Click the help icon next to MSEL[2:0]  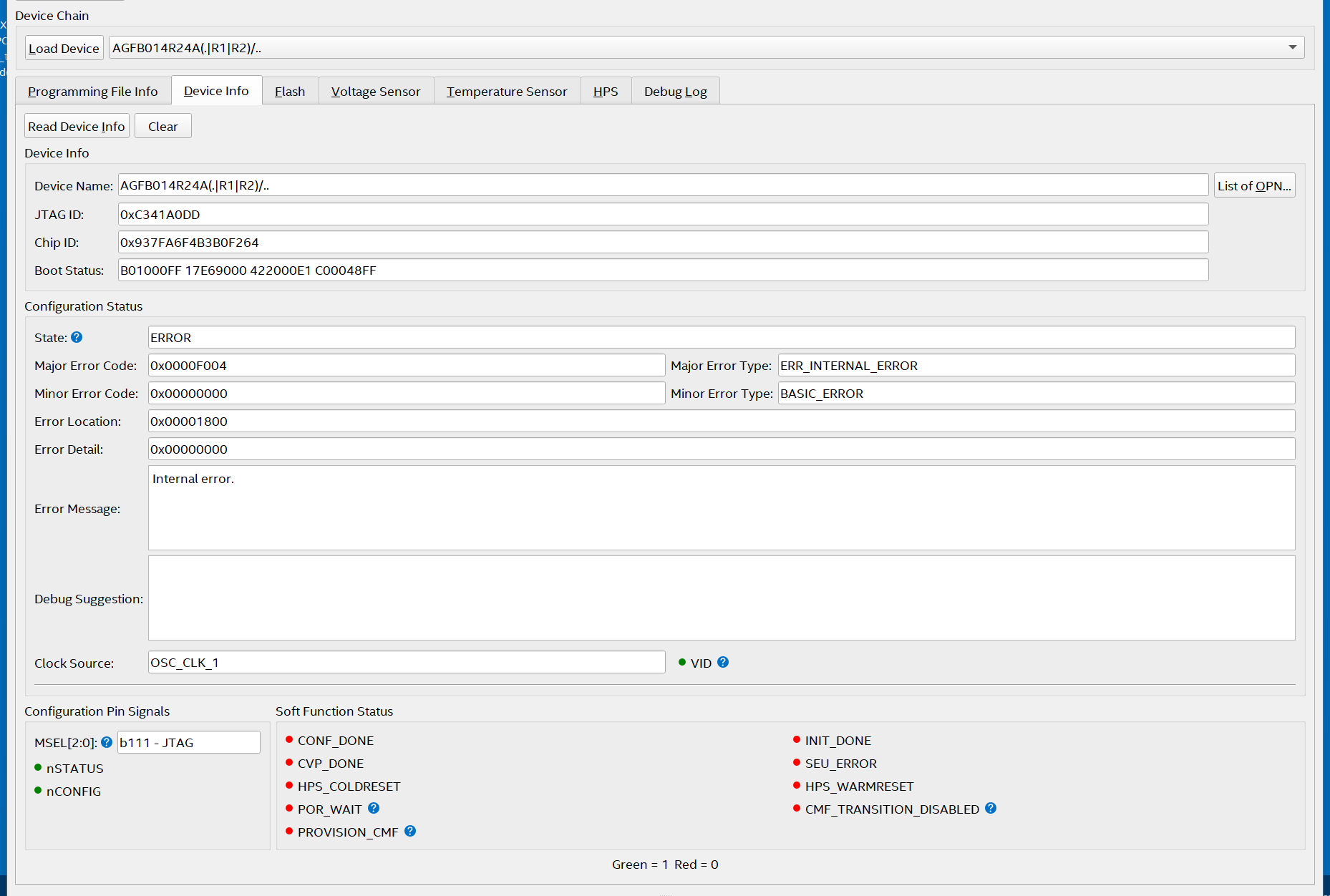(107, 742)
